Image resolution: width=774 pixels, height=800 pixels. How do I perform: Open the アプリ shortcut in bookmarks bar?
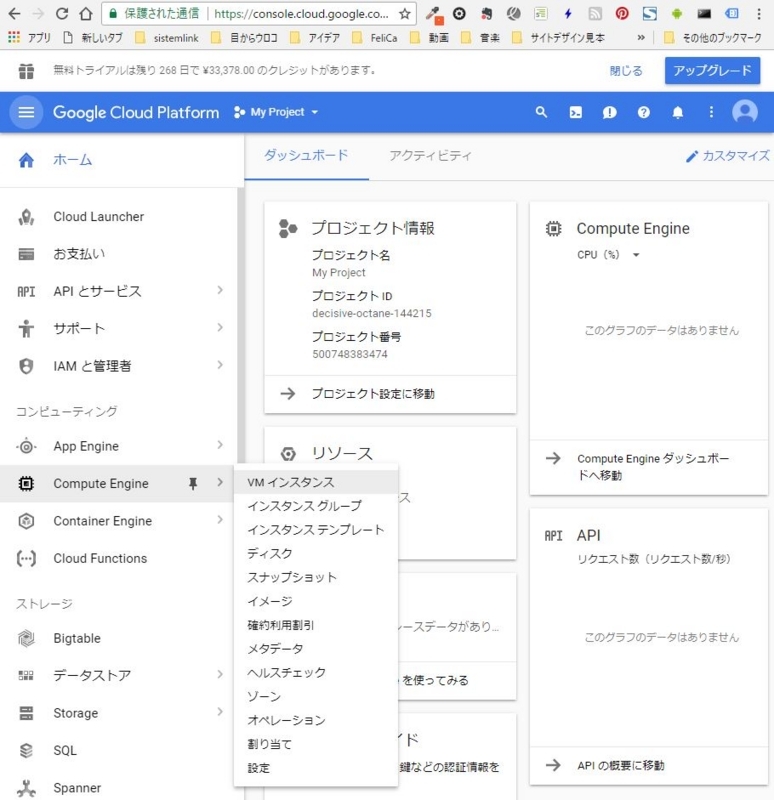pyautogui.click(x=29, y=38)
